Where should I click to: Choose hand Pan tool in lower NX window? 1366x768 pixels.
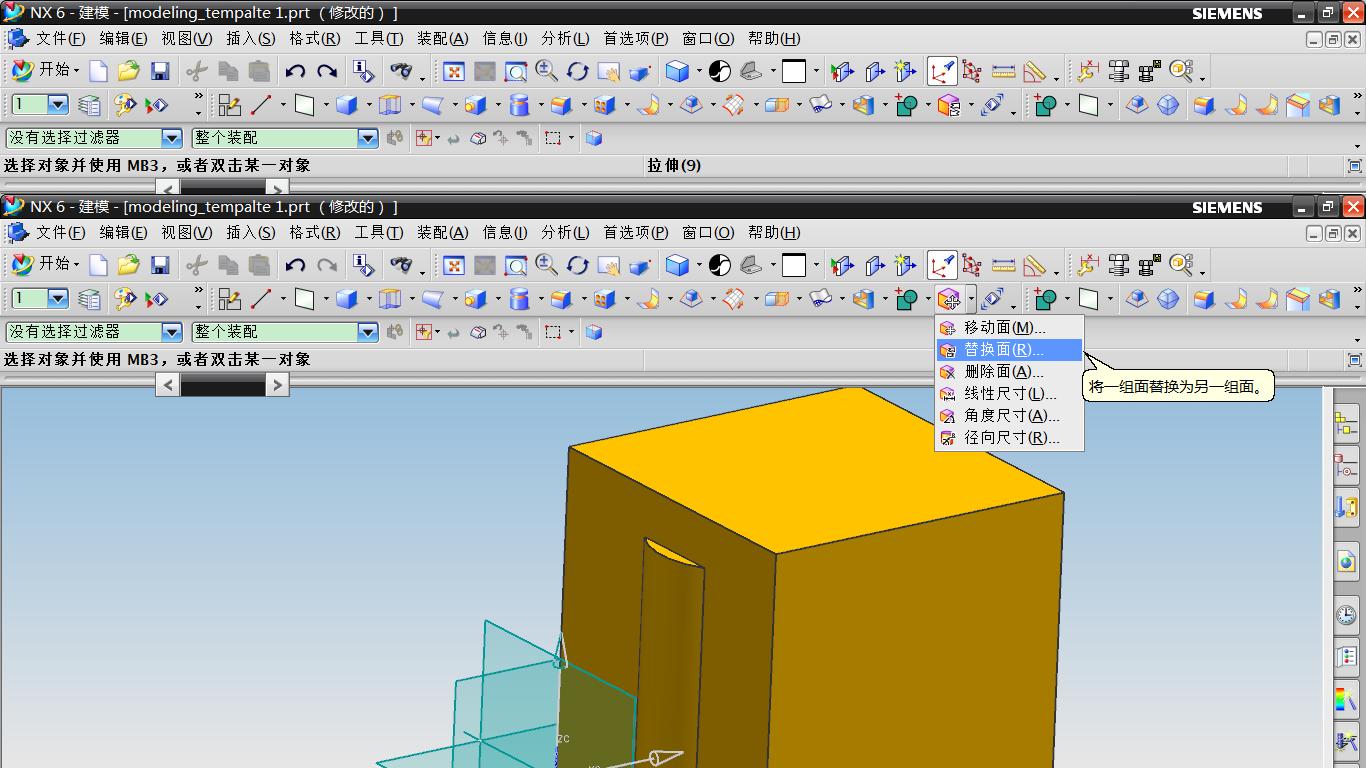click(608, 265)
